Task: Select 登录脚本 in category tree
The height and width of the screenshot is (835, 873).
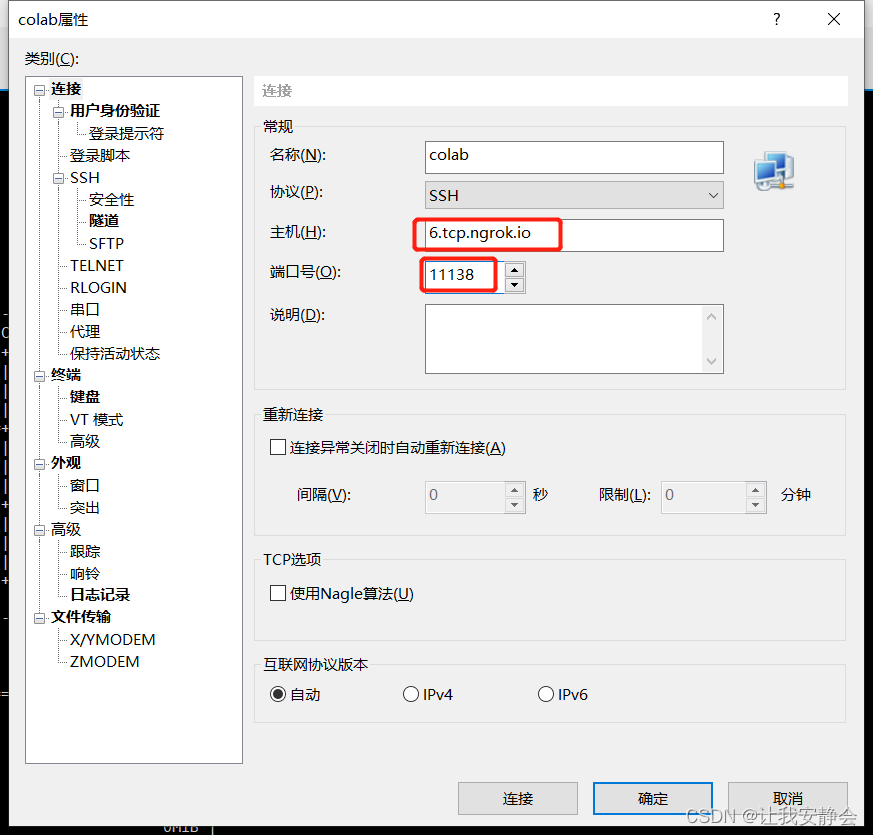Action: 100,155
